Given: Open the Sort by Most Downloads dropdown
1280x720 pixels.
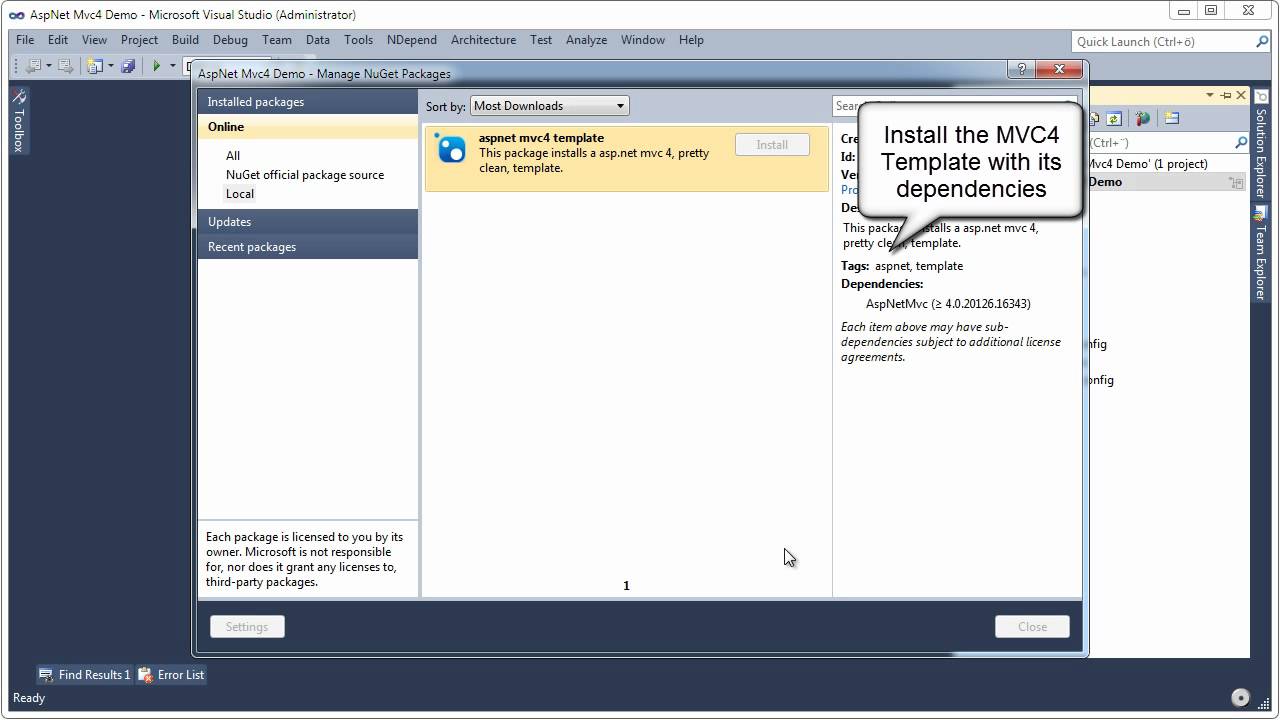Looking at the screenshot, I should click(549, 106).
